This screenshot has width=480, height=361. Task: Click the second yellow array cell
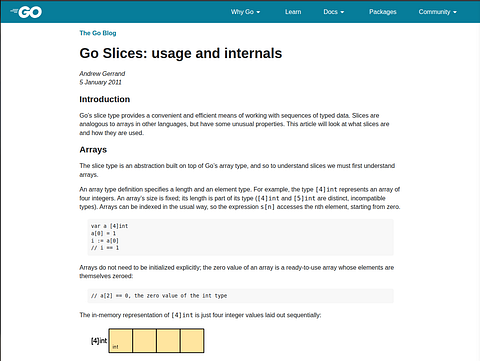pos(144,340)
